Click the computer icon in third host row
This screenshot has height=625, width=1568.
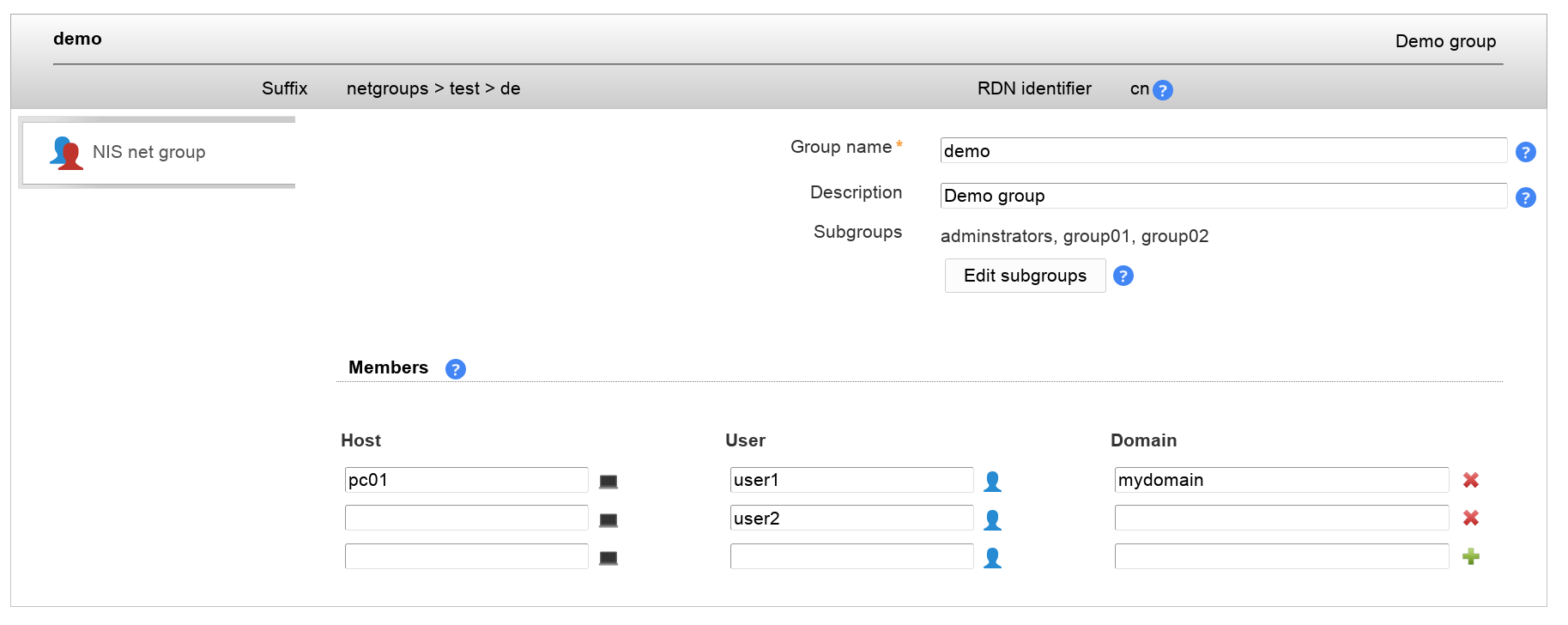[608, 558]
